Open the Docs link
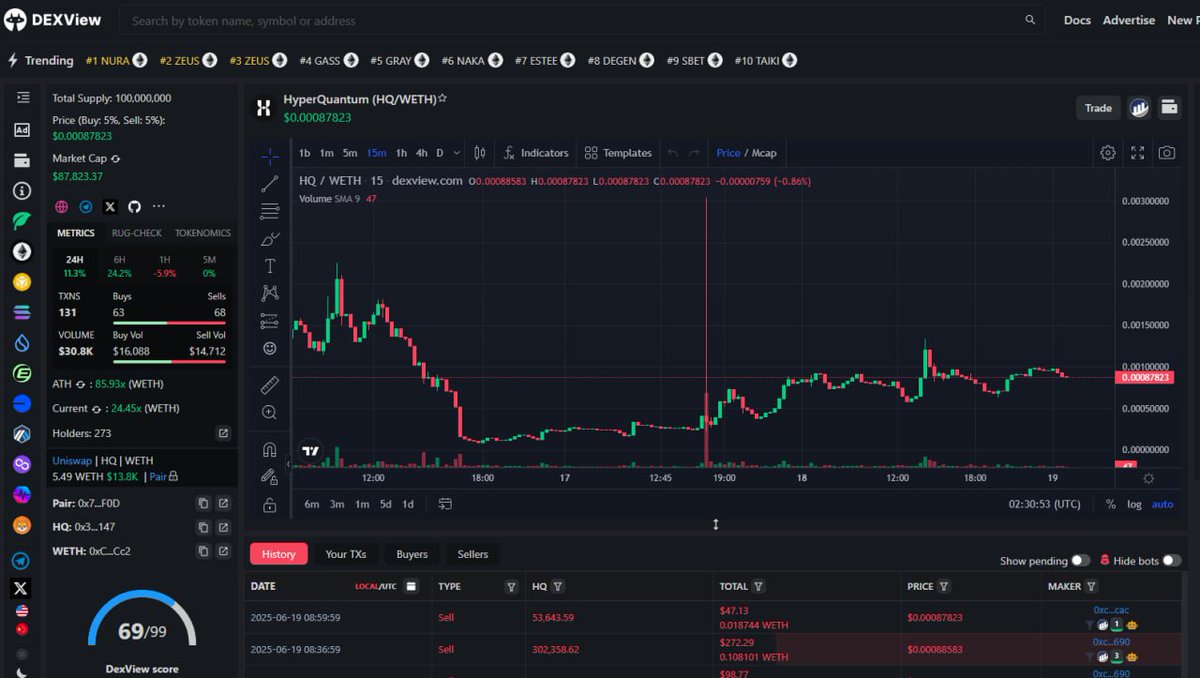 tap(1077, 20)
